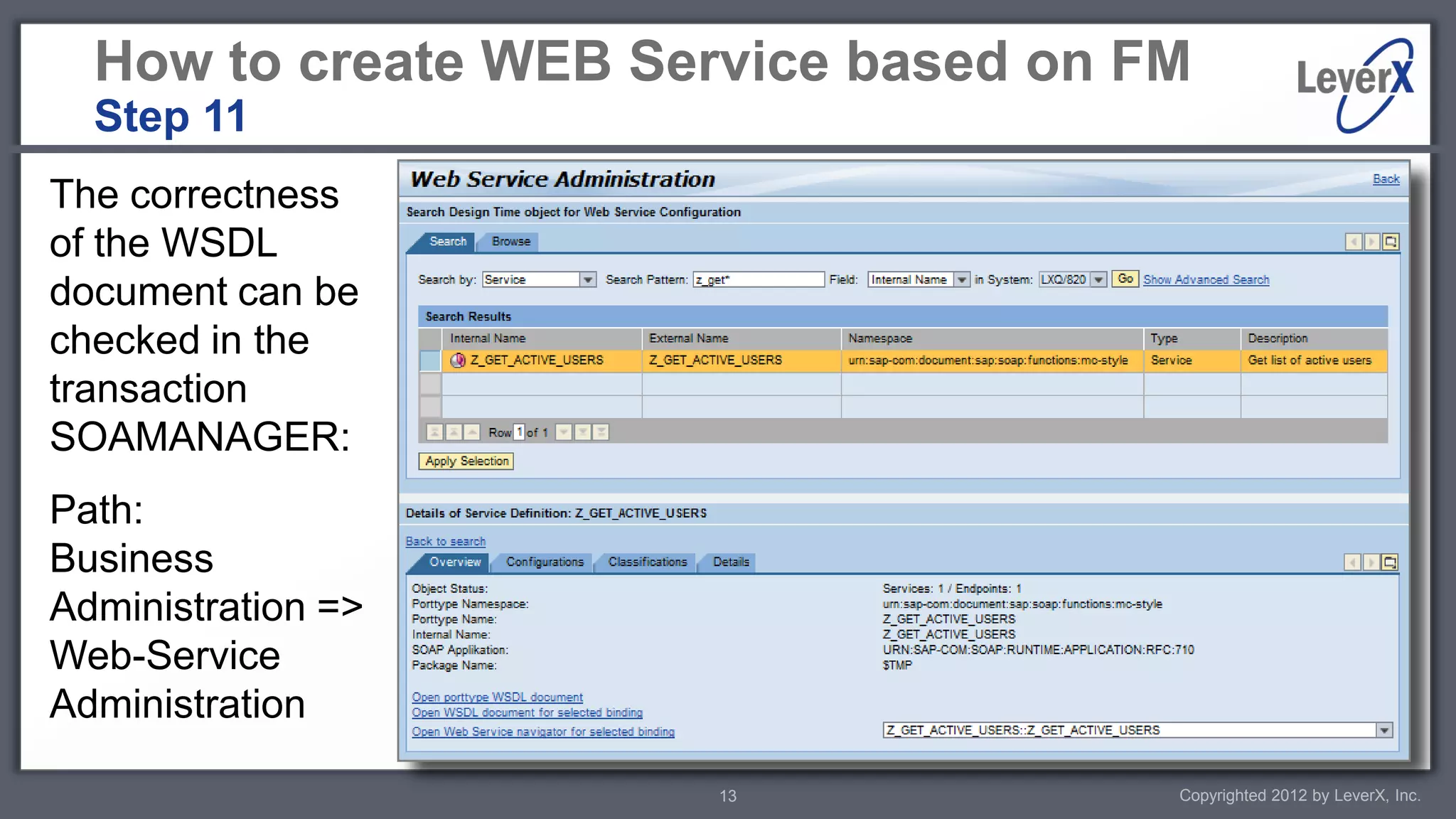Click the next-tab arrow in the Search panel
The width and height of the screenshot is (1456, 819).
1372,242
